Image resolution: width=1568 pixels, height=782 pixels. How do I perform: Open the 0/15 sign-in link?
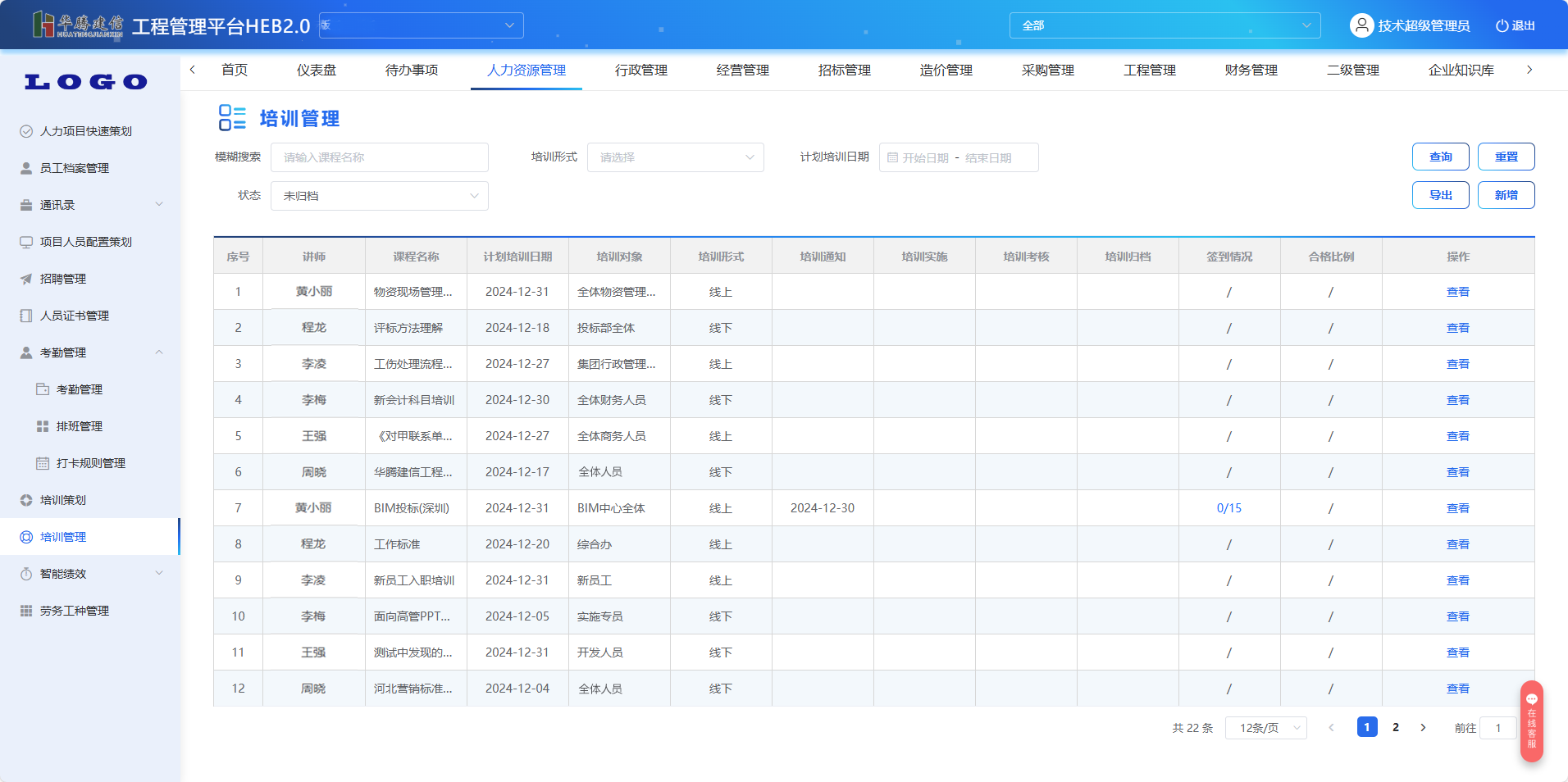pyautogui.click(x=1229, y=508)
